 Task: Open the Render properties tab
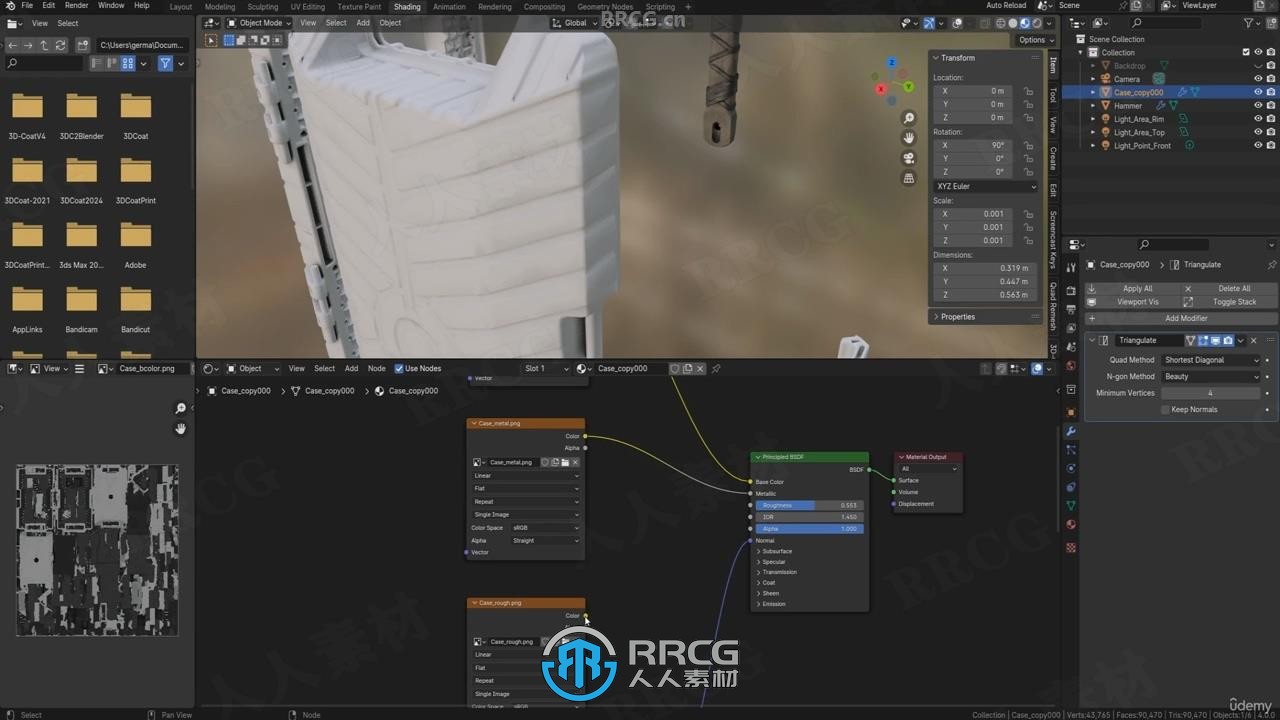[x=1071, y=291]
